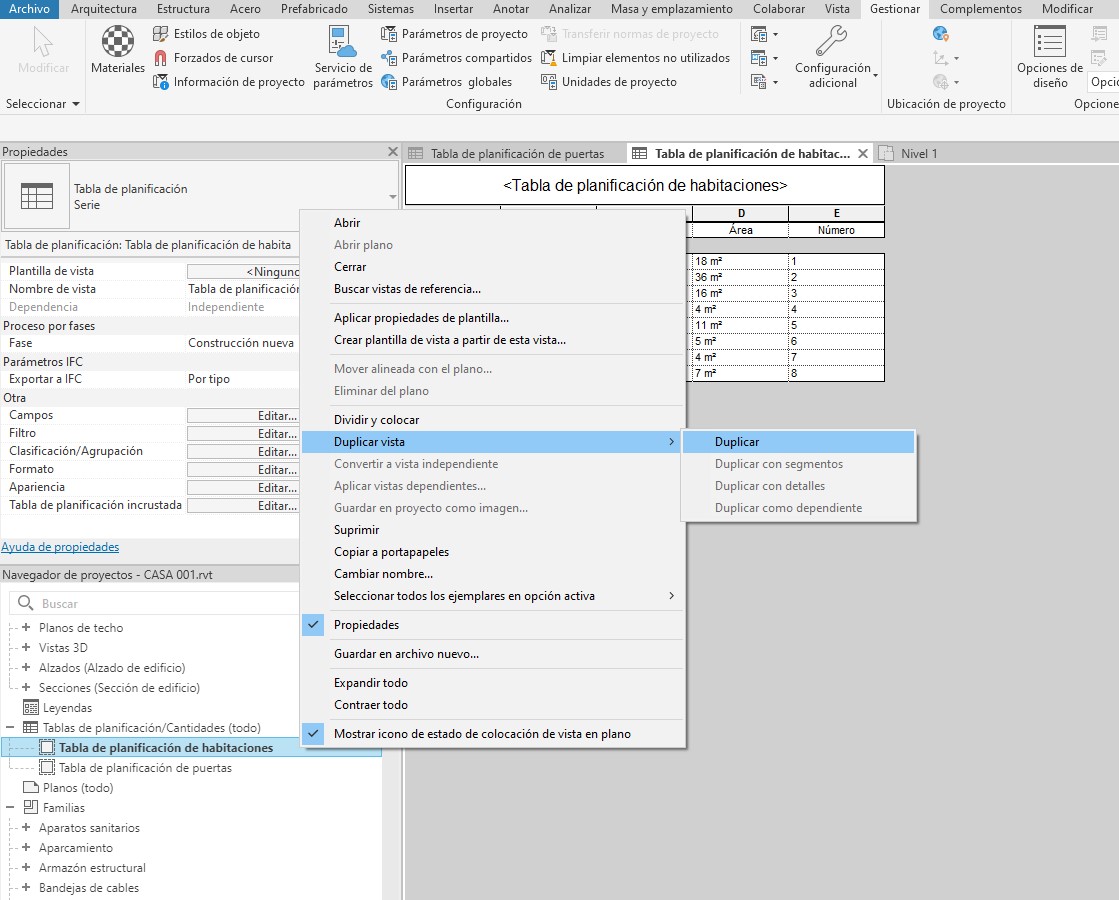Image resolution: width=1119 pixels, height=900 pixels.
Task: Click Estilos de objeto icon
Action: (161, 34)
